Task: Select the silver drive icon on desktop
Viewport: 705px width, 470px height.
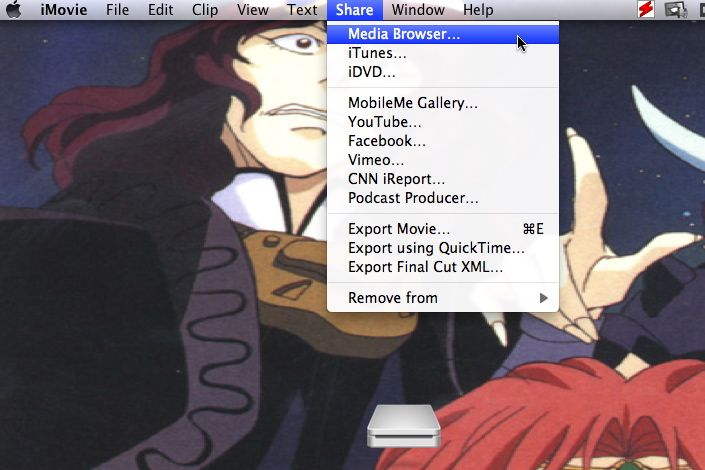Action: click(x=403, y=425)
